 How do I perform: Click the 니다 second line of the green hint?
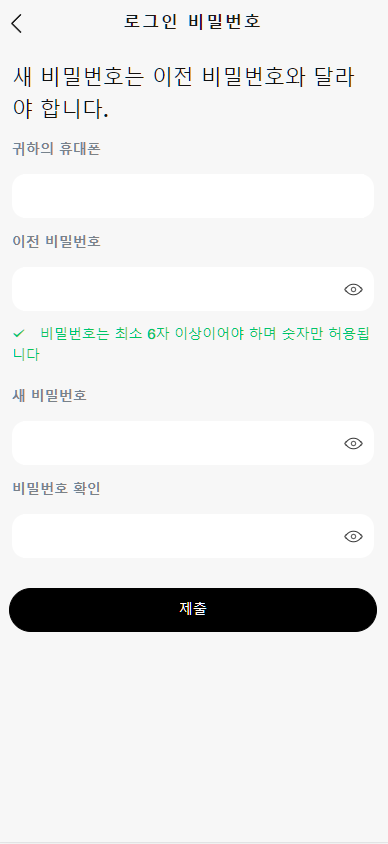[26, 355]
